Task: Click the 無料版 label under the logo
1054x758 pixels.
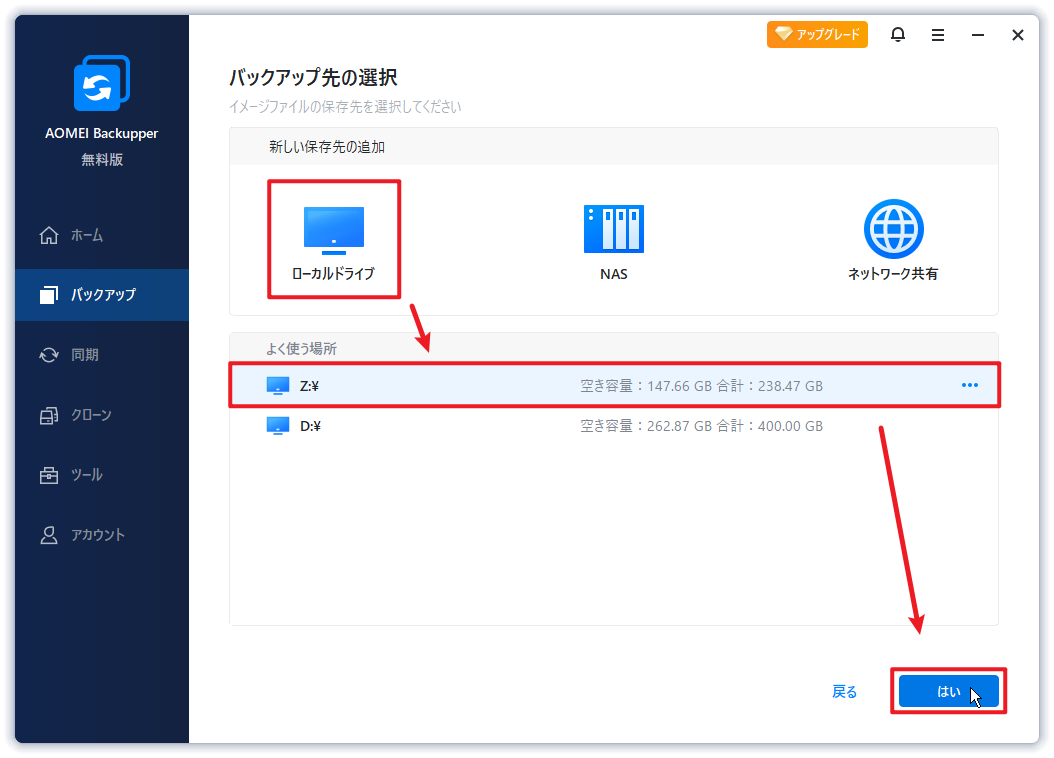Action: point(100,159)
